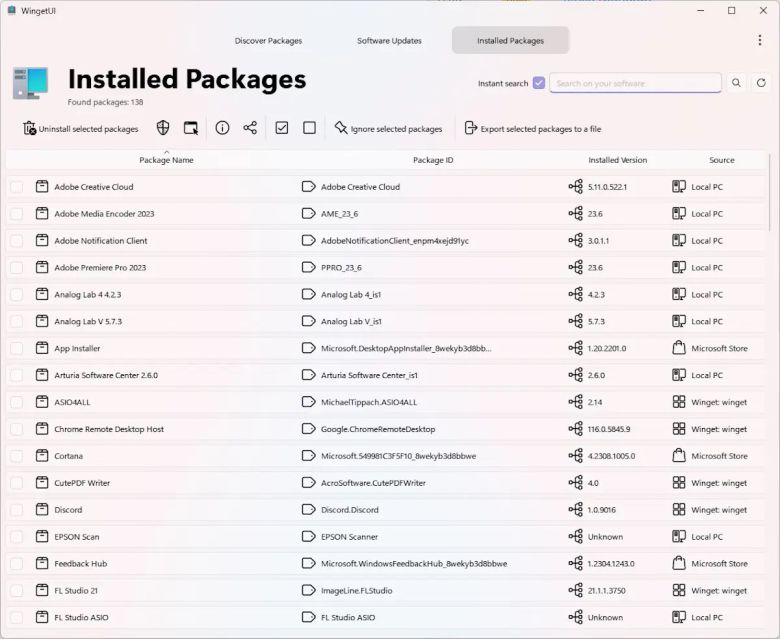Switch to the Discover Packages tab
This screenshot has width=780, height=639.
tap(268, 41)
